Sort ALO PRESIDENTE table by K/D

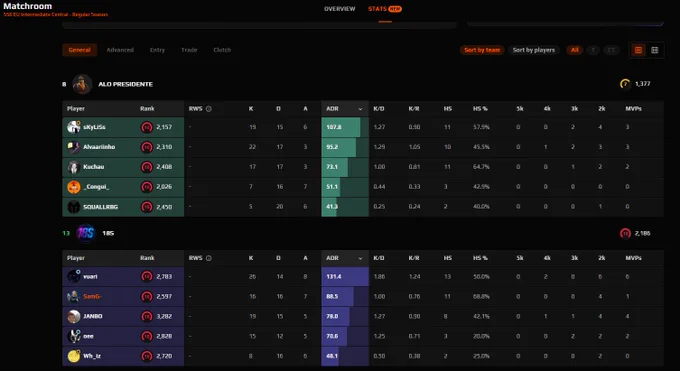click(x=379, y=108)
